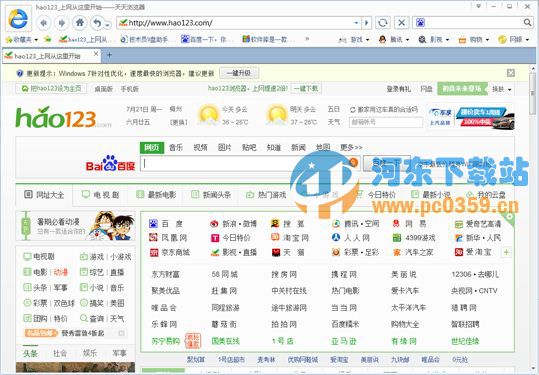Click the go arrow at the address bar's end
The image size is (539, 375).
pos(366,23)
